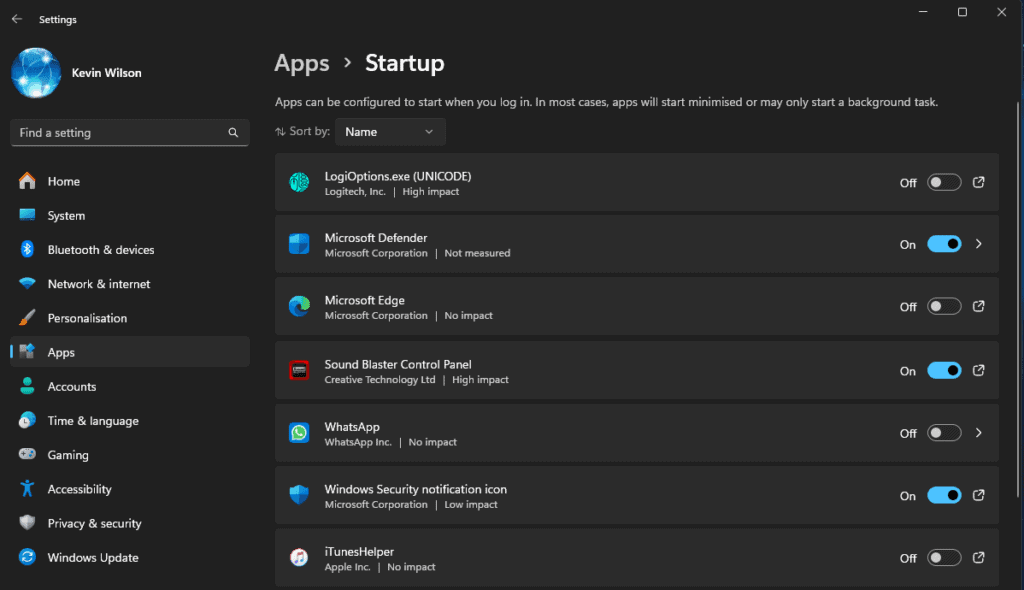Enable LogiOptions.exe startup toggle

(x=944, y=182)
